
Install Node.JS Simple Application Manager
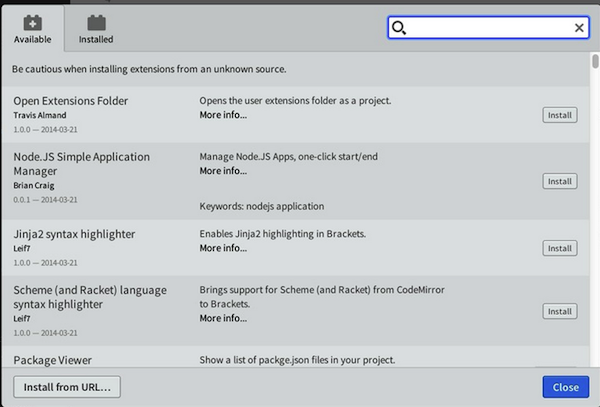coord(559,181)
